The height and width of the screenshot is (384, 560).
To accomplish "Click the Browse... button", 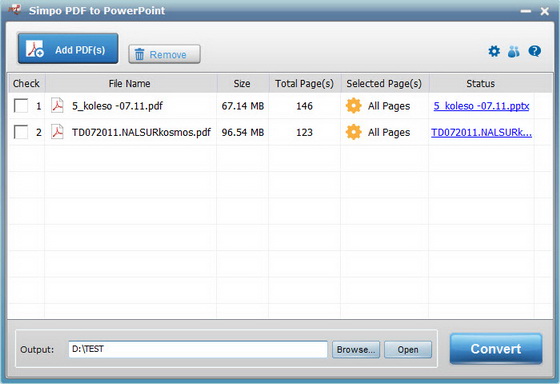I will [356, 349].
